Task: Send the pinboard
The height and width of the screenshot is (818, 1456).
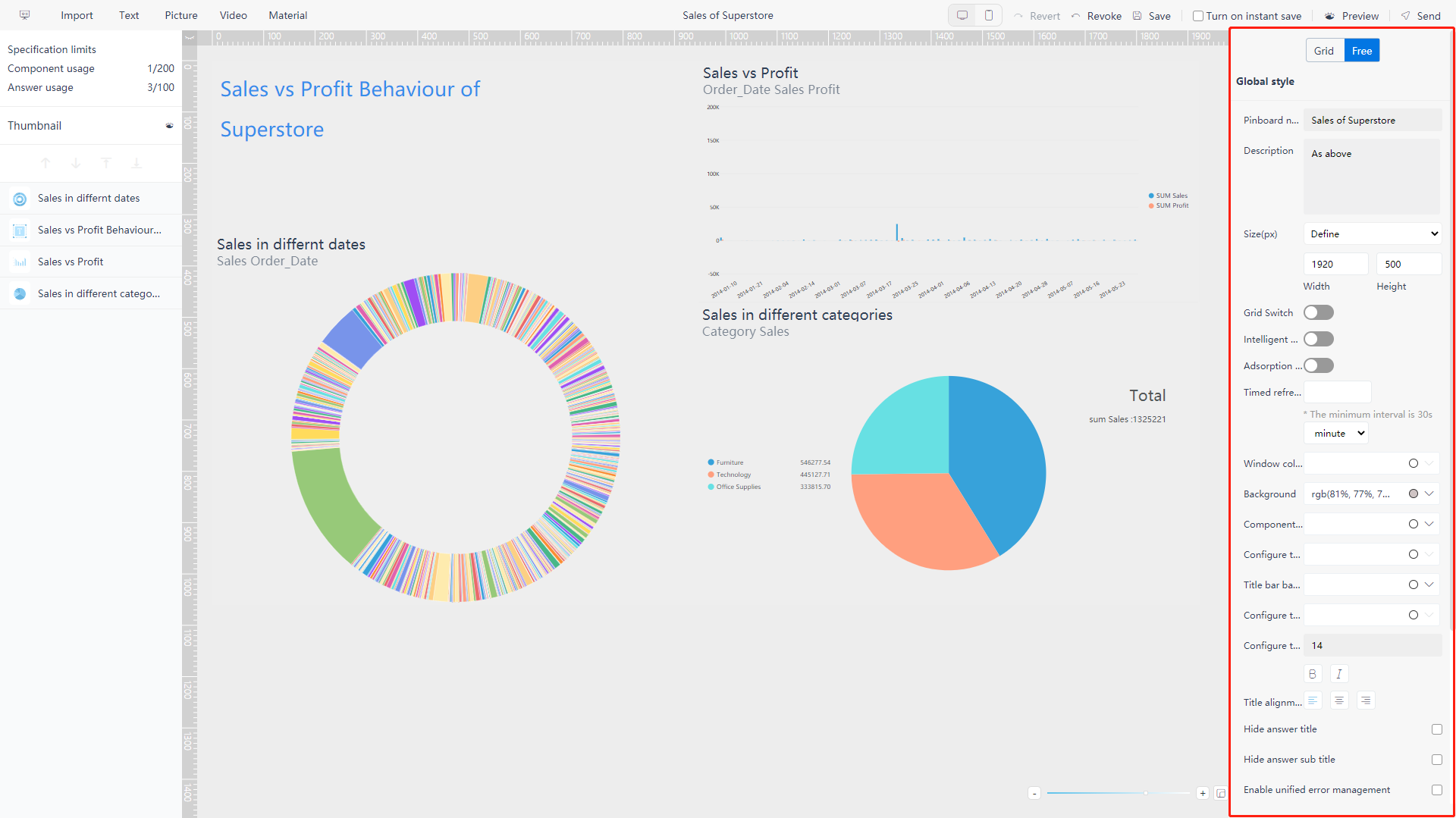Action: (x=1421, y=16)
